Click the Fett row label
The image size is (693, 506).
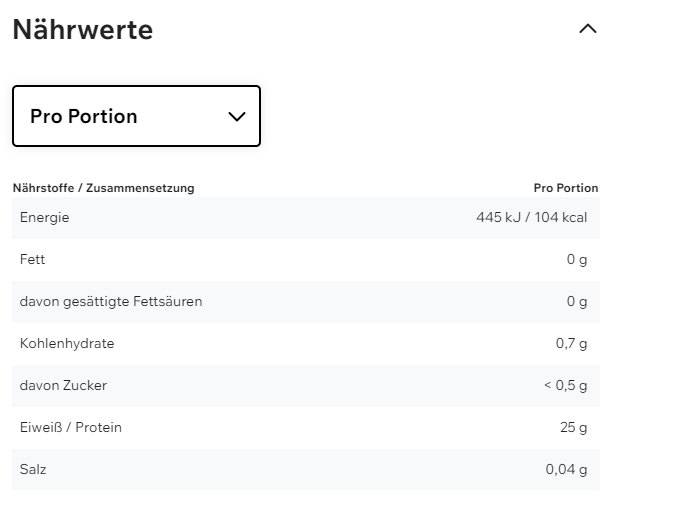[x=33, y=259]
